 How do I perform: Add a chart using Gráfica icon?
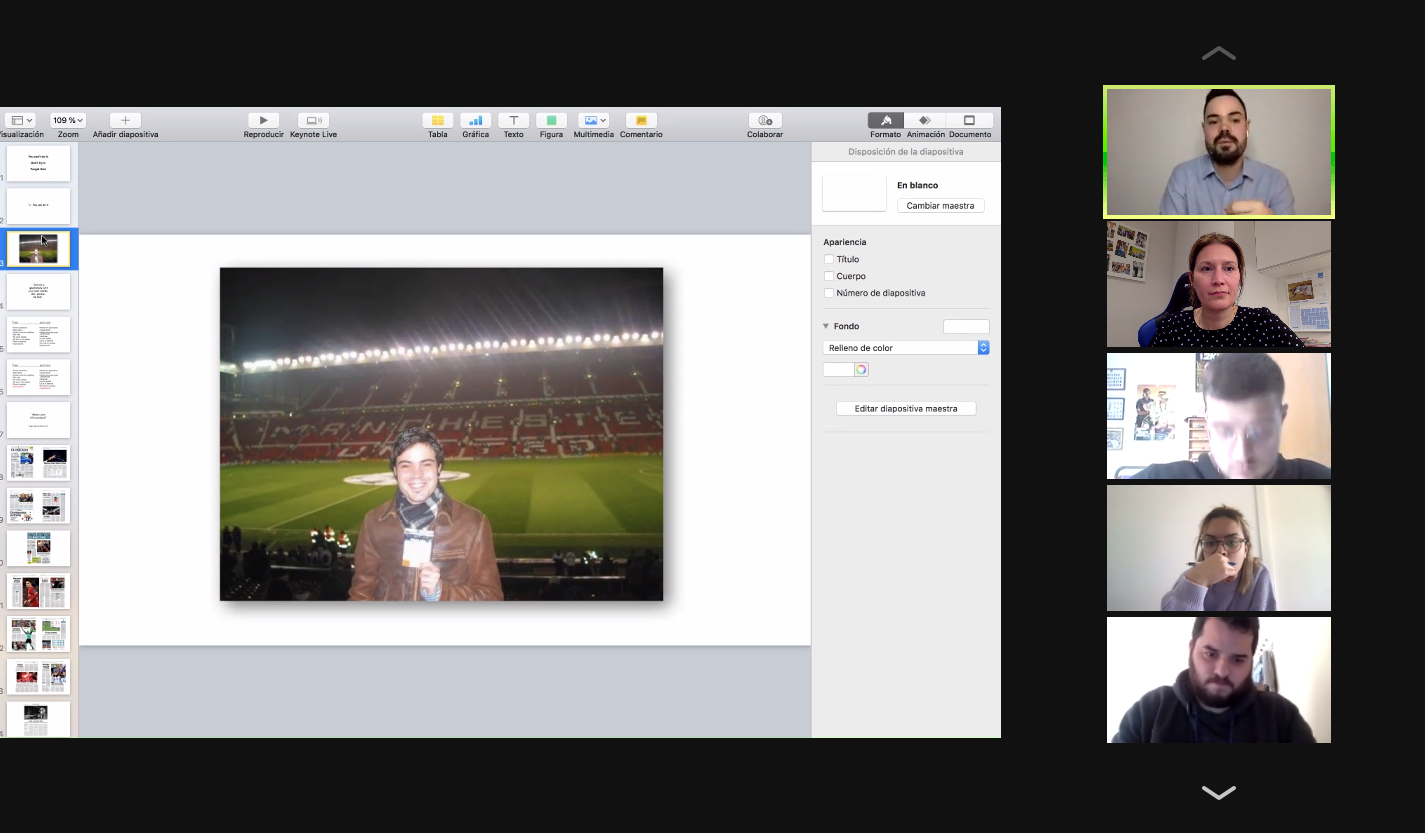475,120
